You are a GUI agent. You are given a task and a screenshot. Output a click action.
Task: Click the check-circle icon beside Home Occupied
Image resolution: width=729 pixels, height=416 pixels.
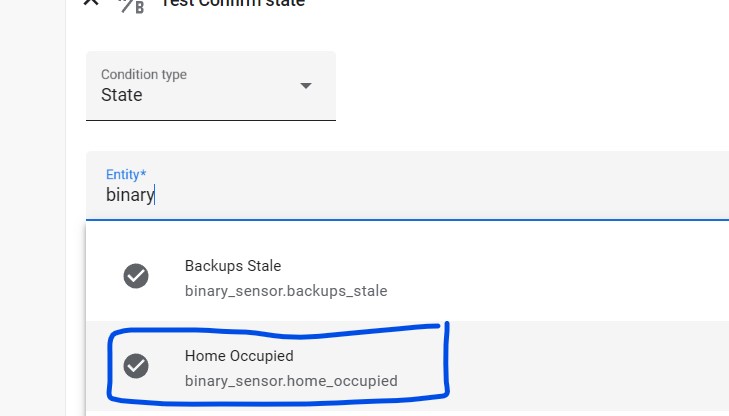[x=136, y=366]
